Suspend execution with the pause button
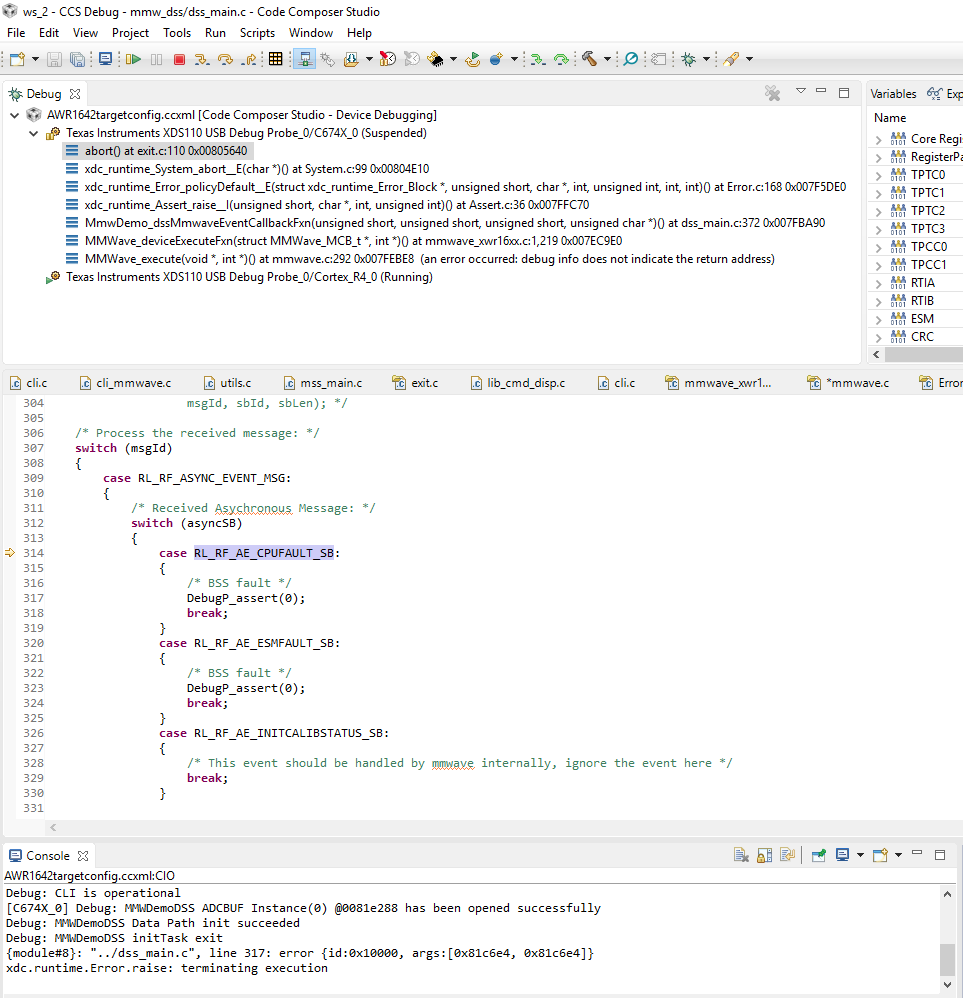 coord(157,59)
